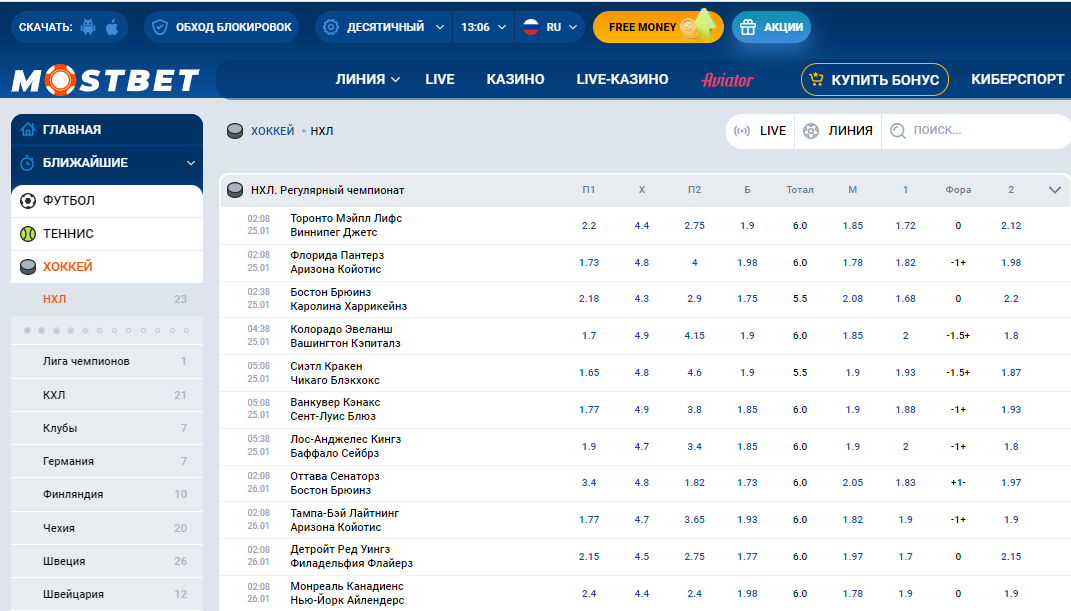Expand the ЛИНИЯ menu in the navigation
This screenshot has width=1071, height=611.
(x=367, y=79)
